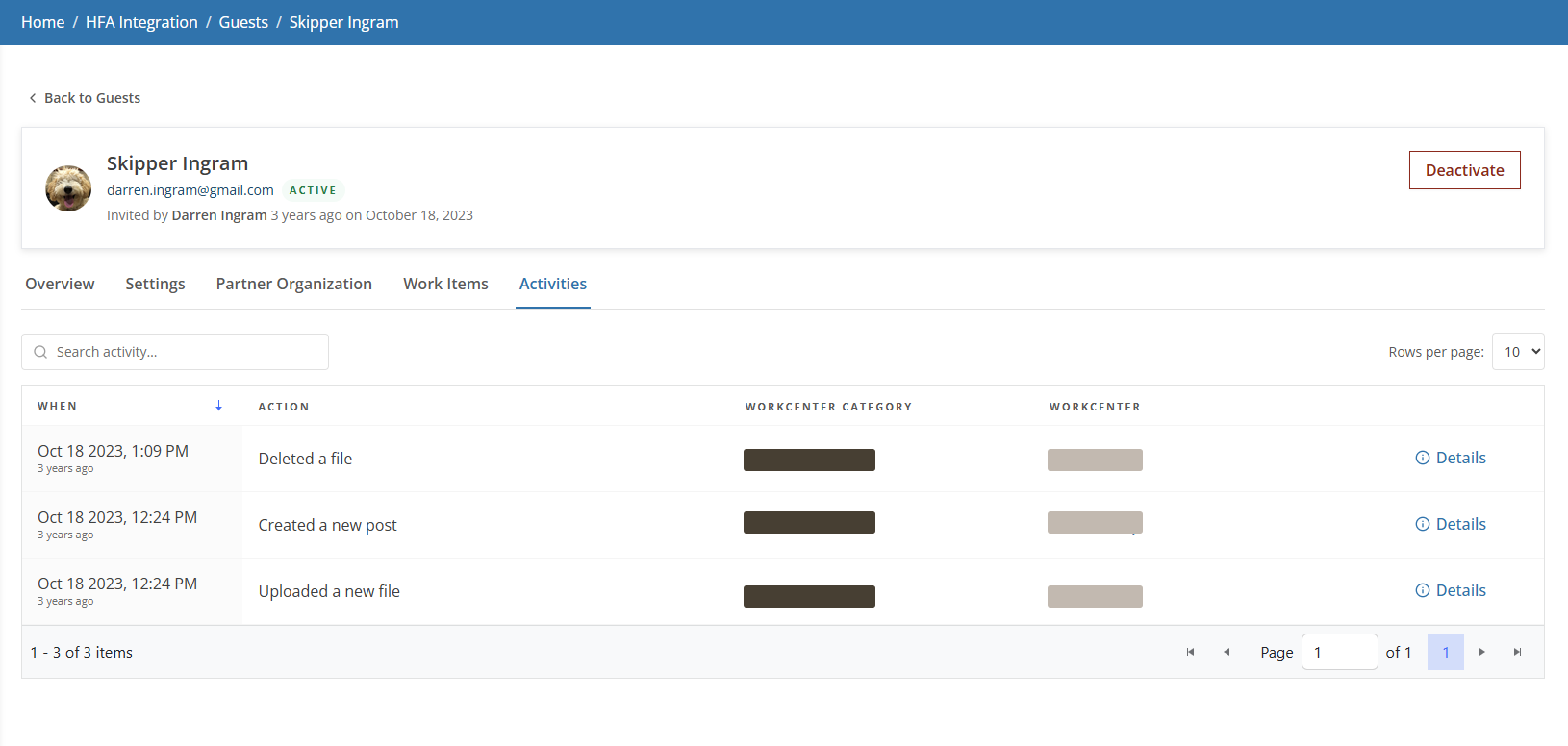
Task: Open the Rows per page dropdown
Action: (x=1518, y=352)
